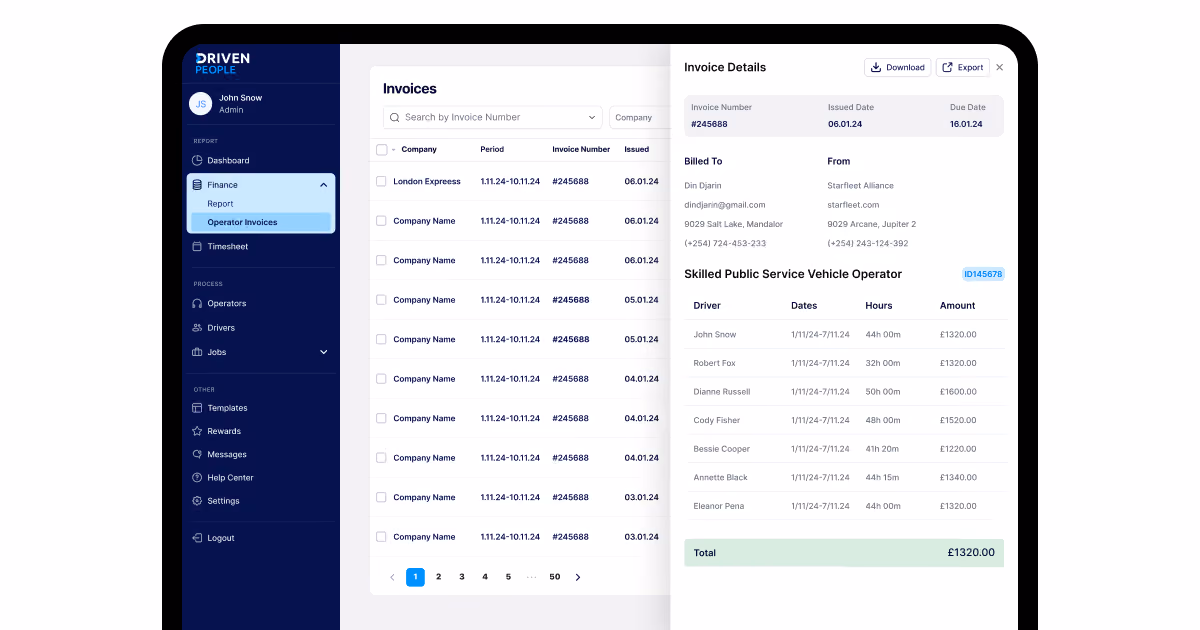Open the invoice number search dropdown arrow

pos(592,117)
